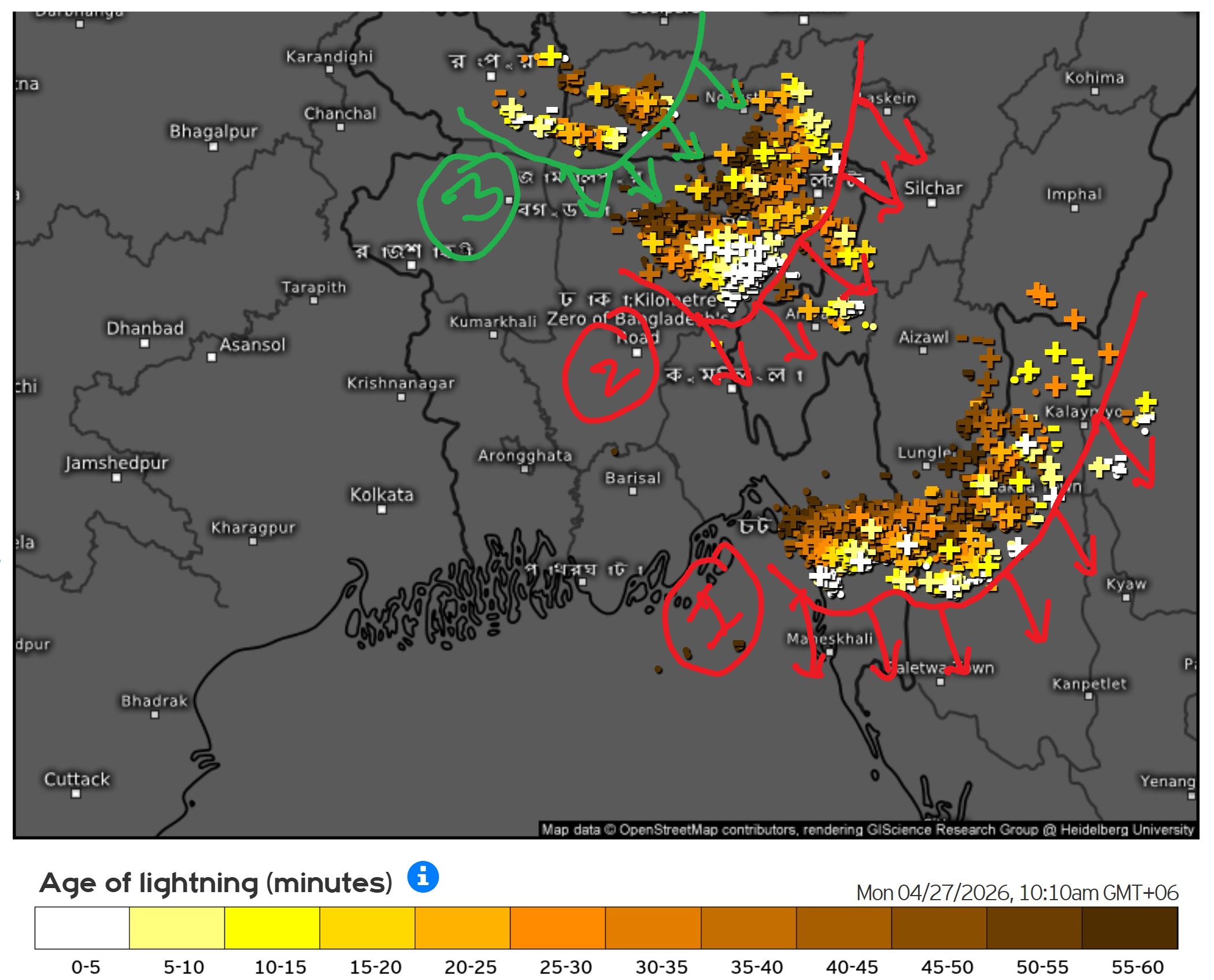Click the Jamshedpur city marker
1214x980 pixels.
[116, 478]
